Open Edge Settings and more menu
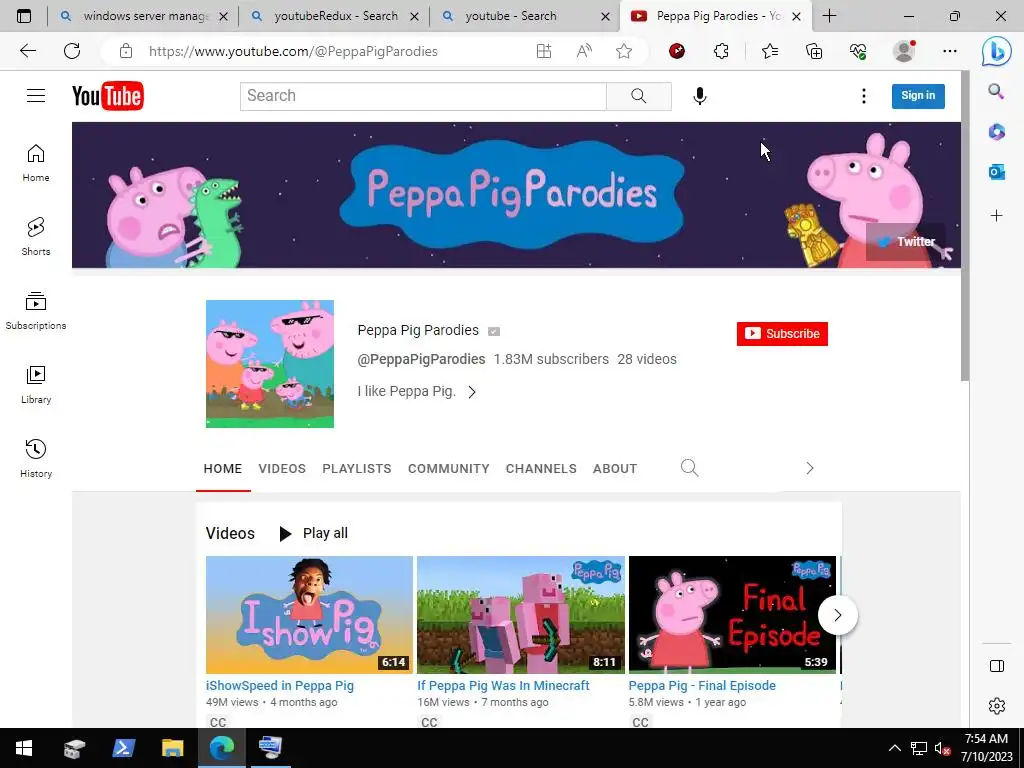 pyautogui.click(x=950, y=51)
